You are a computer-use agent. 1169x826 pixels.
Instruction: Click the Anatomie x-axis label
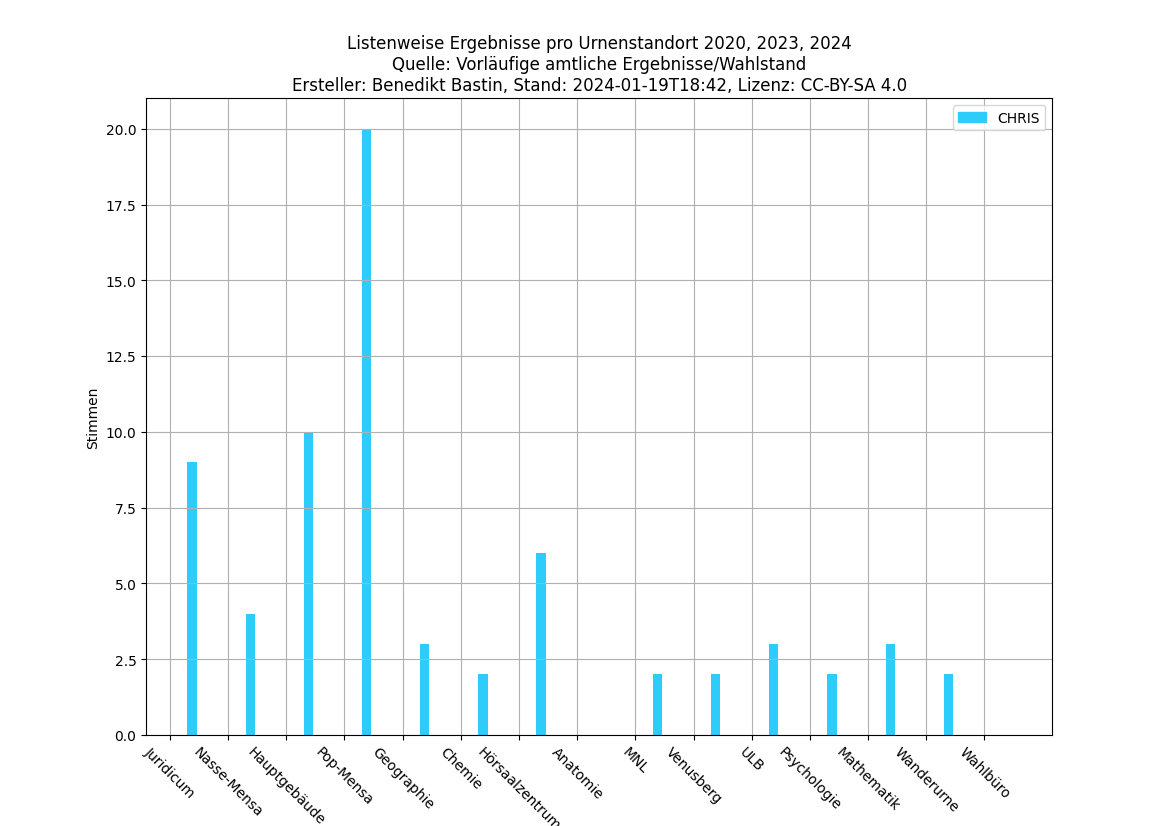578,773
